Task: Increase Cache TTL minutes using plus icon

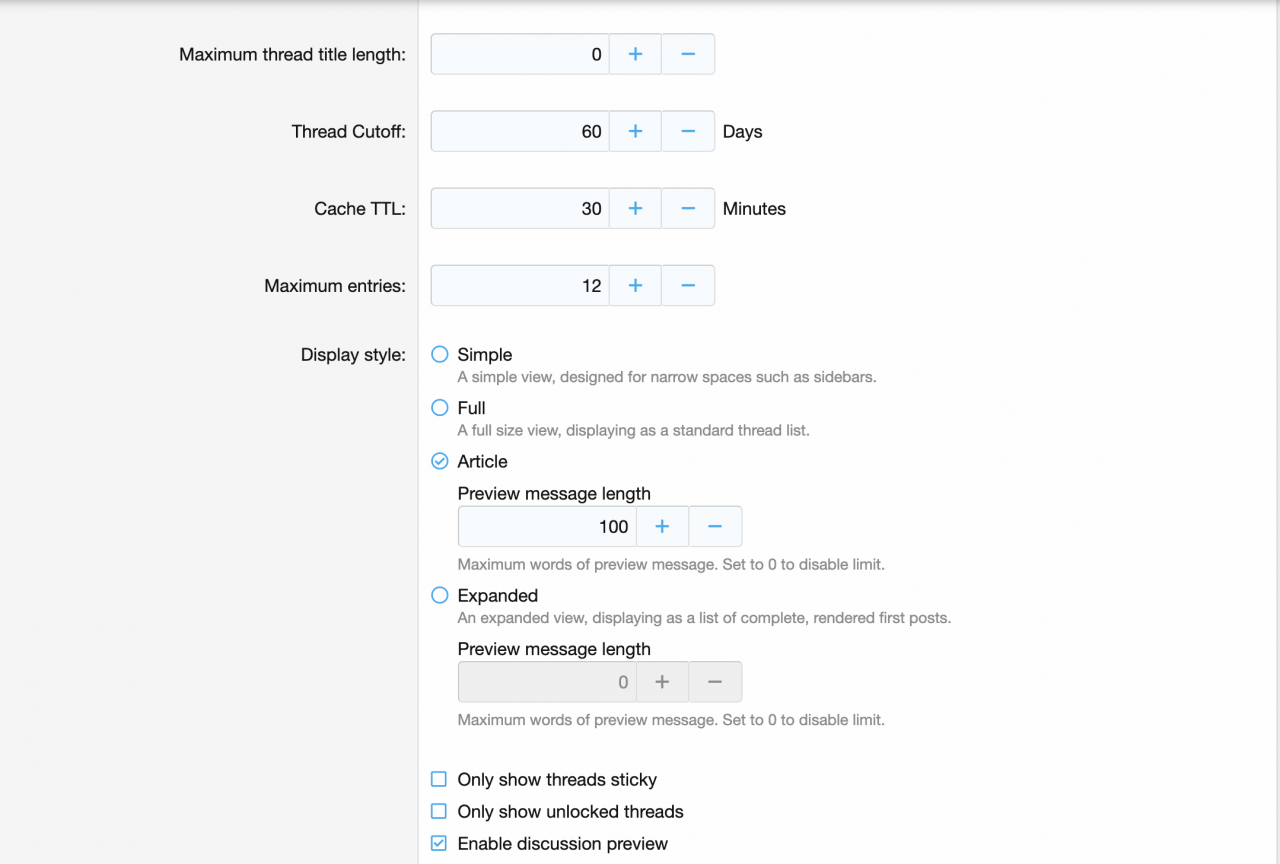Action: tap(635, 208)
